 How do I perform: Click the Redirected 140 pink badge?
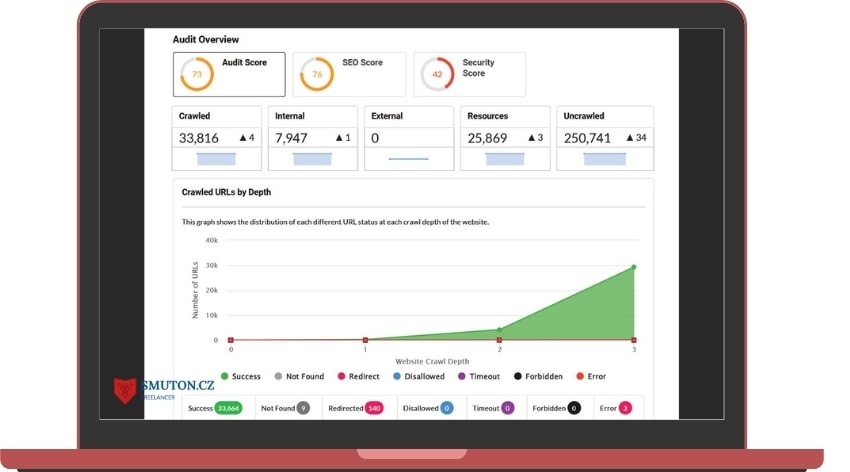click(374, 408)
